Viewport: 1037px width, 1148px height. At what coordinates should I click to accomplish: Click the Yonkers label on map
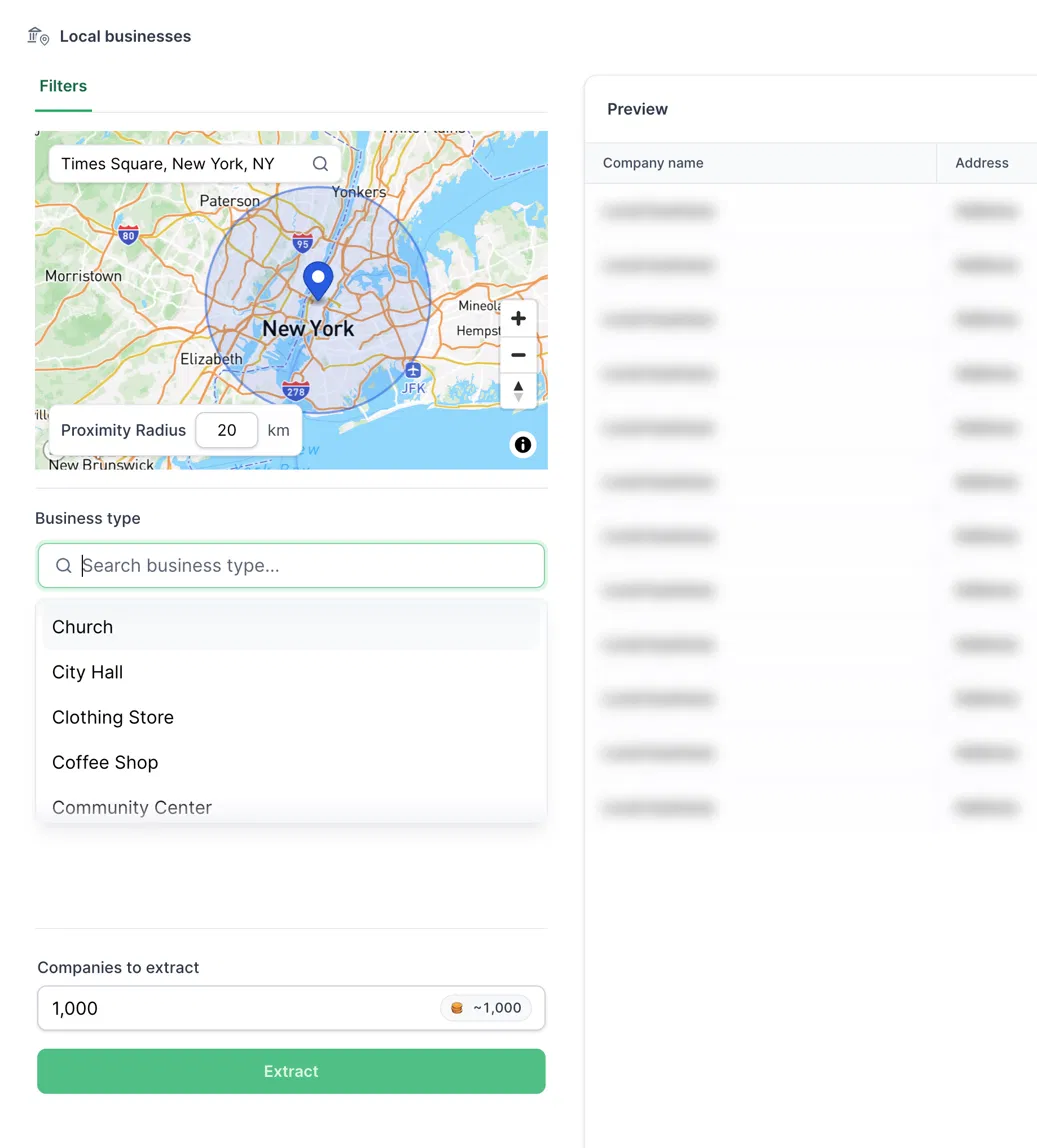(x=359, y=192)
